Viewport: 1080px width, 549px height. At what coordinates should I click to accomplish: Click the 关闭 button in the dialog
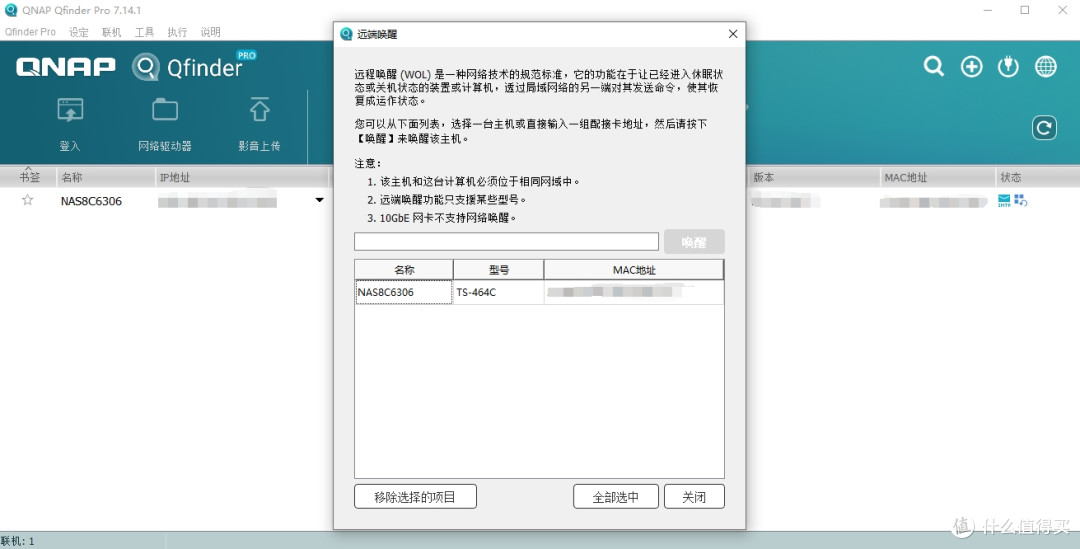point(694,497)
